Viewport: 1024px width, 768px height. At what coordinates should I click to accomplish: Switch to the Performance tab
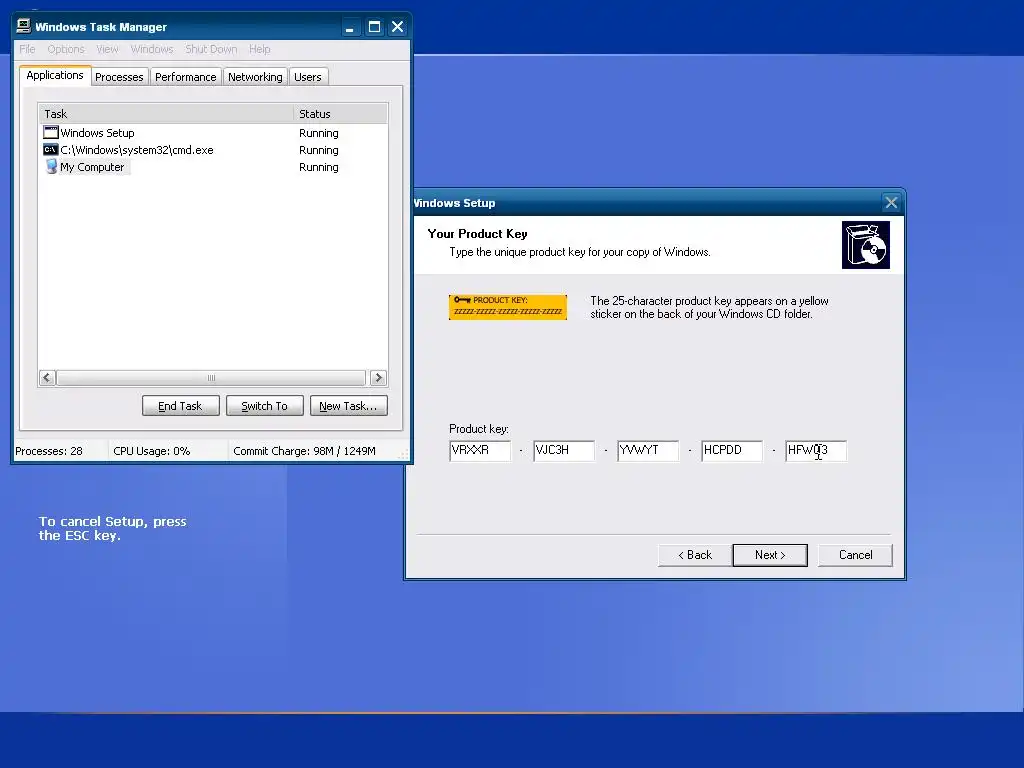point(185,77)
